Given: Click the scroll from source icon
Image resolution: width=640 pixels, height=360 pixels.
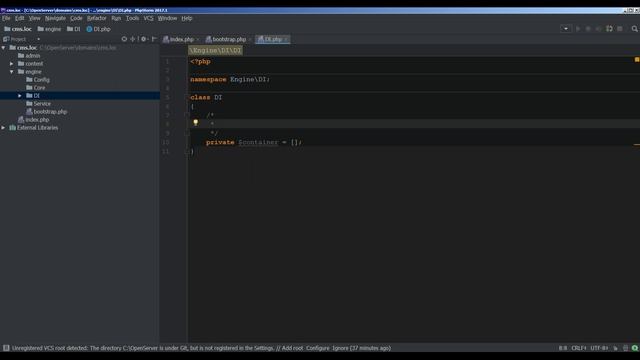Looking at the screenshot, I should [124, 39].
